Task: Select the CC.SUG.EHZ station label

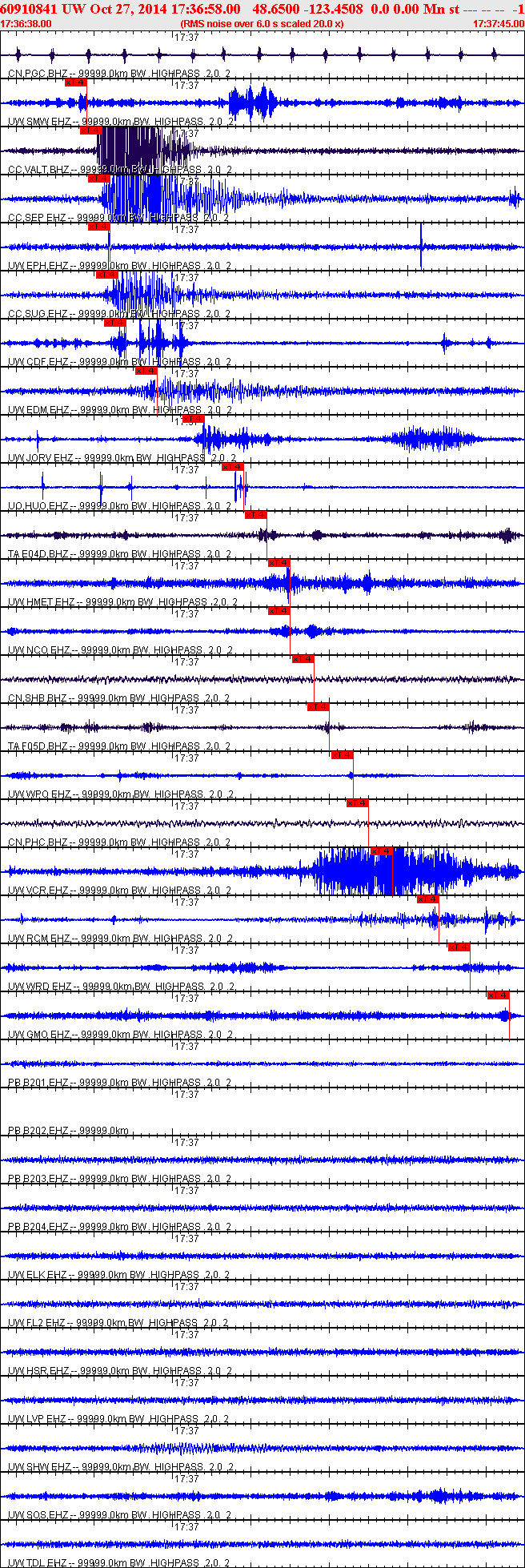Action: [38, 314]
